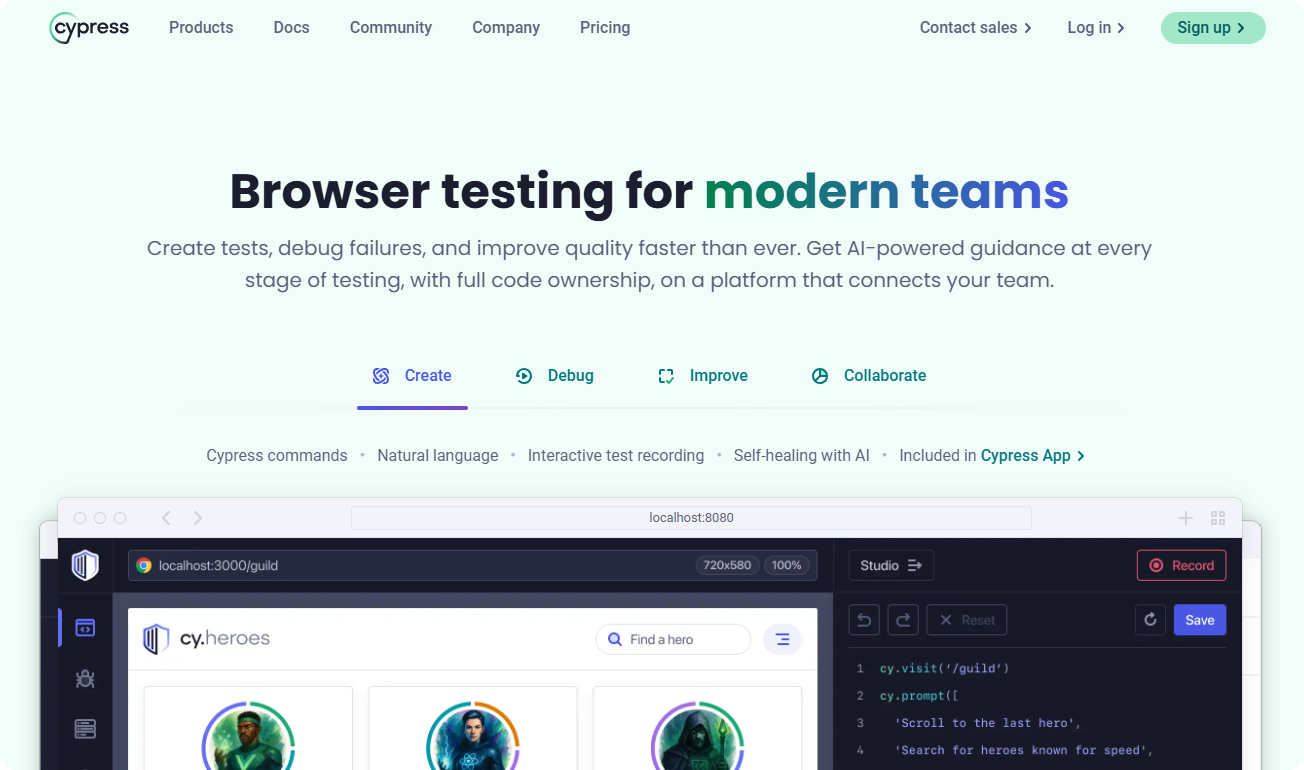Open the Cypress App link
This screenshot has height=770, width=1304.
click(1033, 456)
